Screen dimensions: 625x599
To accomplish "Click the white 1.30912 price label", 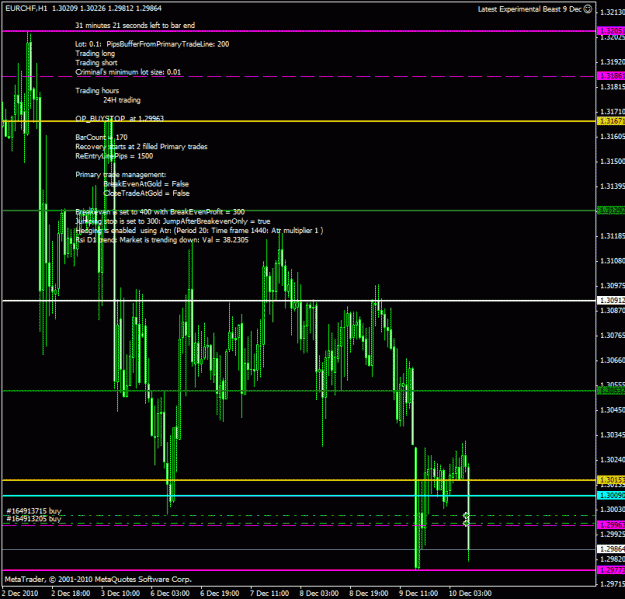I will 611,300.
